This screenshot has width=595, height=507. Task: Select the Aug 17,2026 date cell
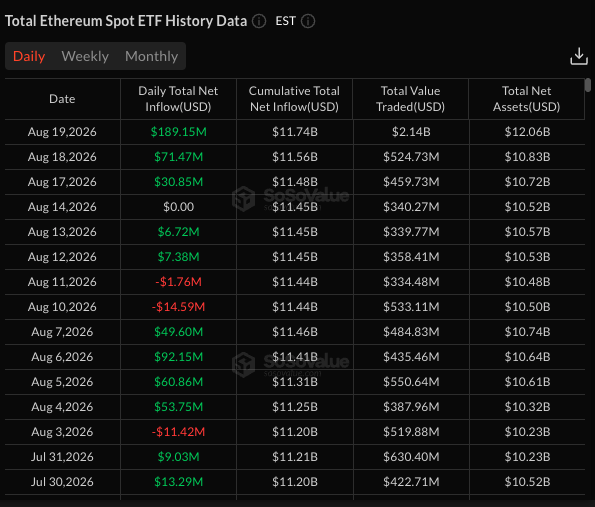[x=62, y=182]
